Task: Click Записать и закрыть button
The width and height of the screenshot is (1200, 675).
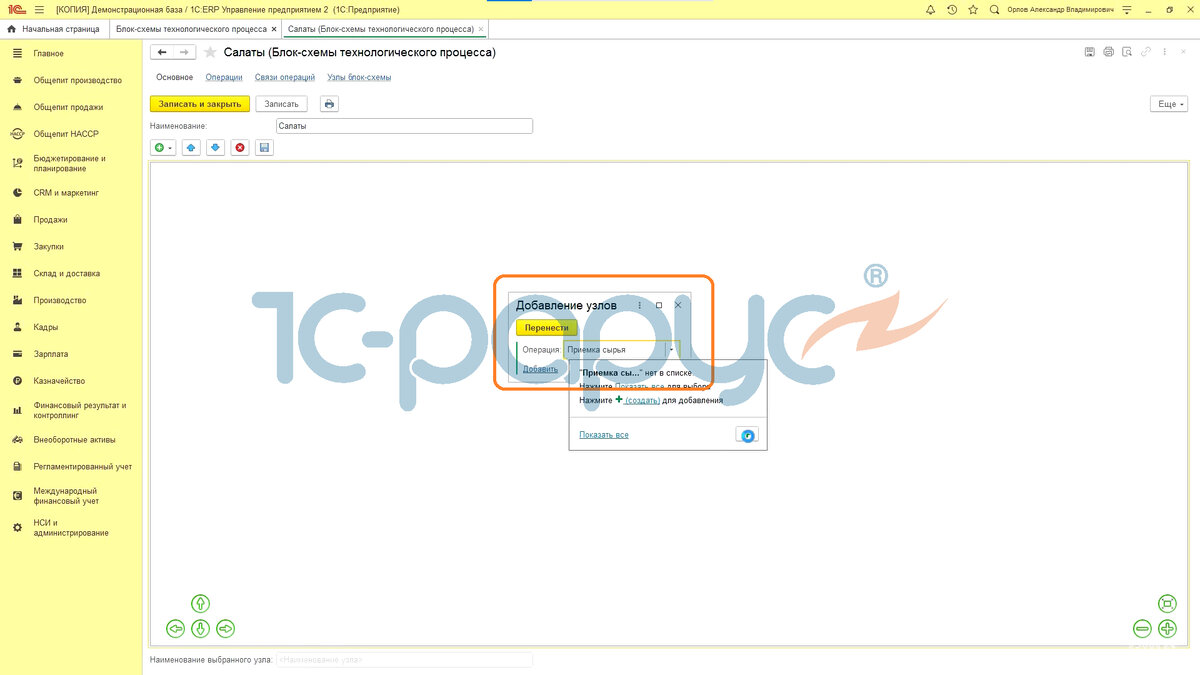Action: (200, 103)
